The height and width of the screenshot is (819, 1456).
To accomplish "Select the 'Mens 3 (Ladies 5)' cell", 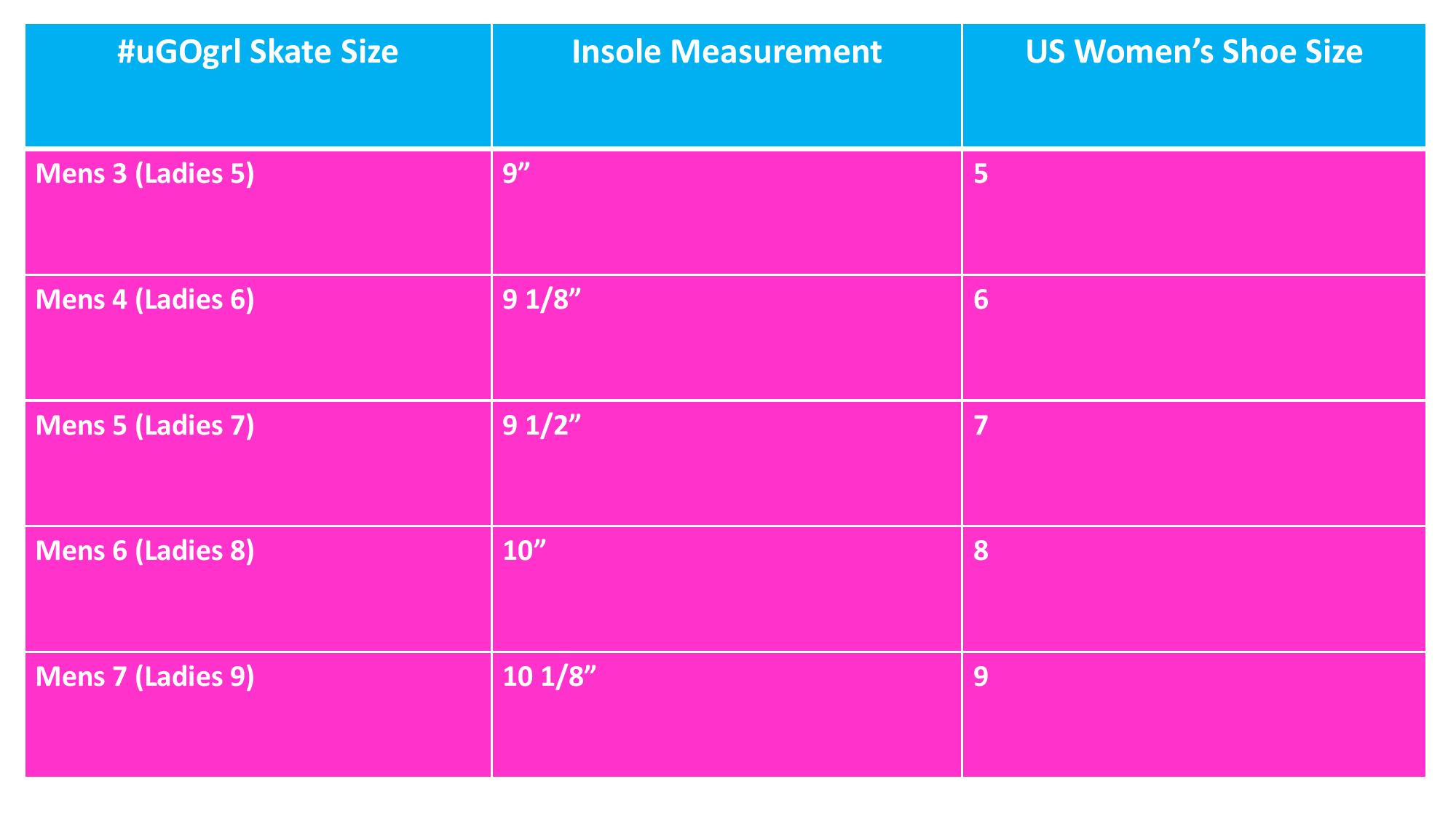I will tap(145, 174).
